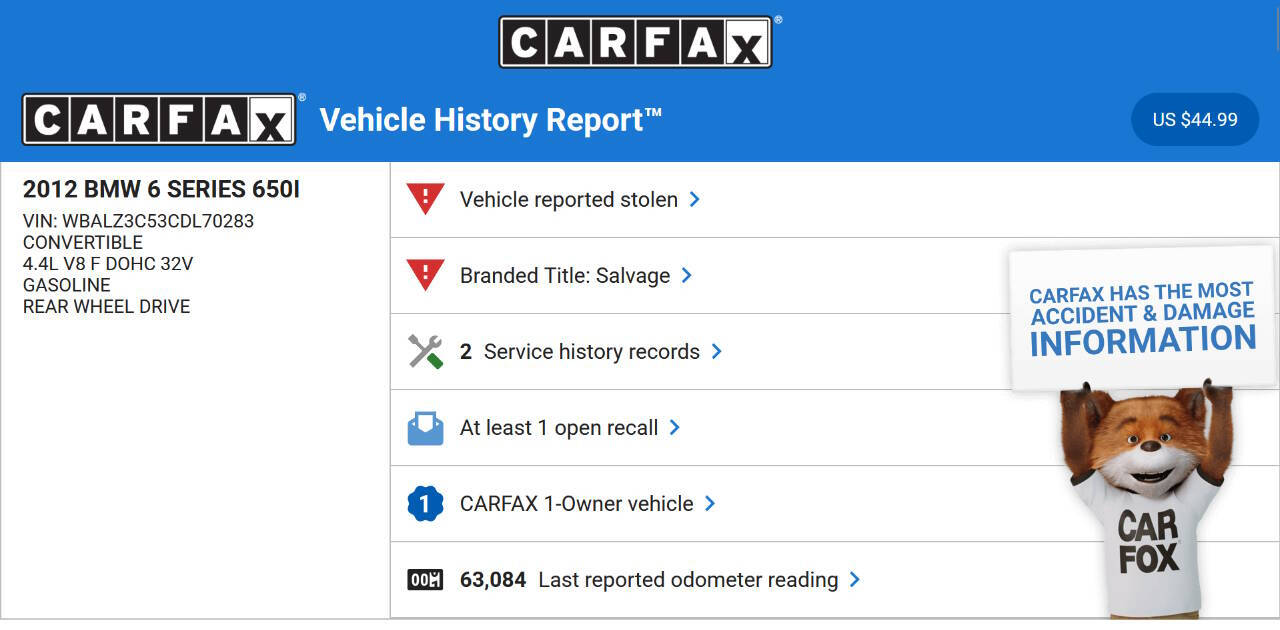Click the CARFAX logo beside Vehicle History Report
1280x630 pixels.
click(x=159, y=120)
